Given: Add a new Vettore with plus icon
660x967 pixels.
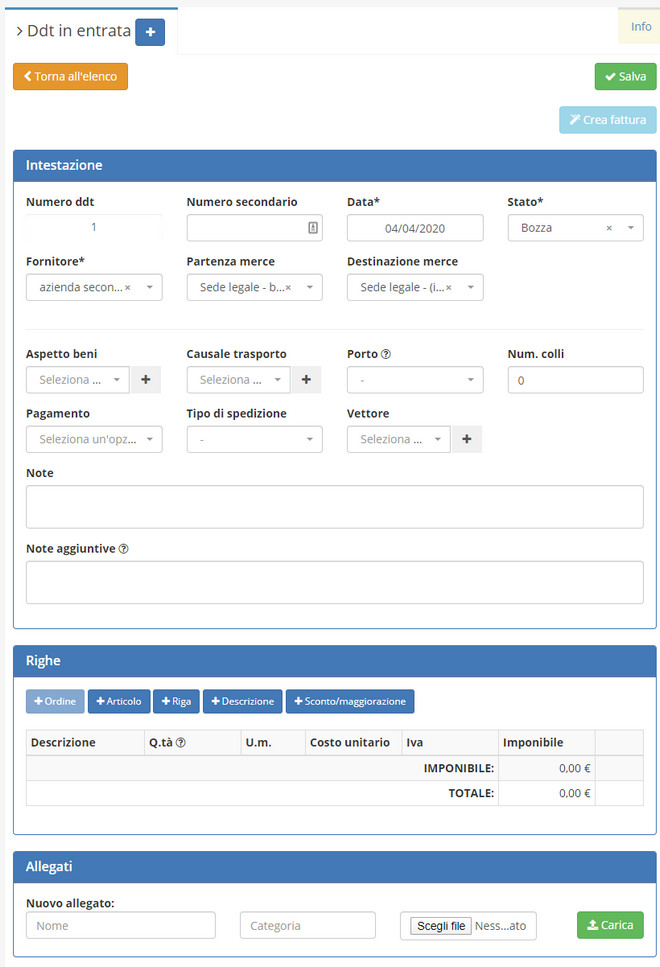Looking at the screenshot, I should click(x=467, y=439).
